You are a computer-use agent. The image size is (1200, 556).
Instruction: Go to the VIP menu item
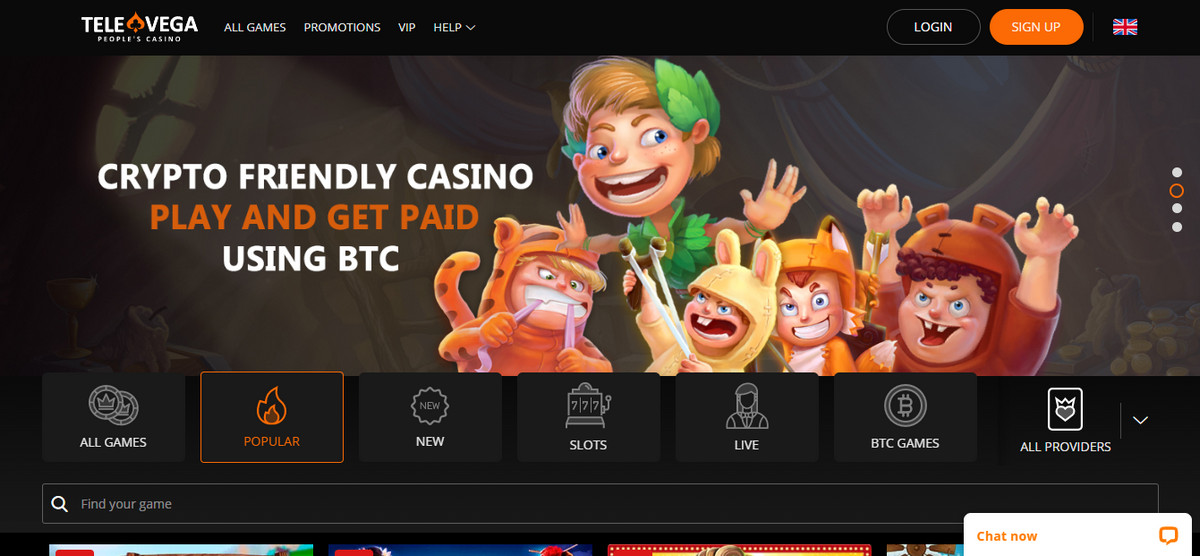tap(407, 27)
